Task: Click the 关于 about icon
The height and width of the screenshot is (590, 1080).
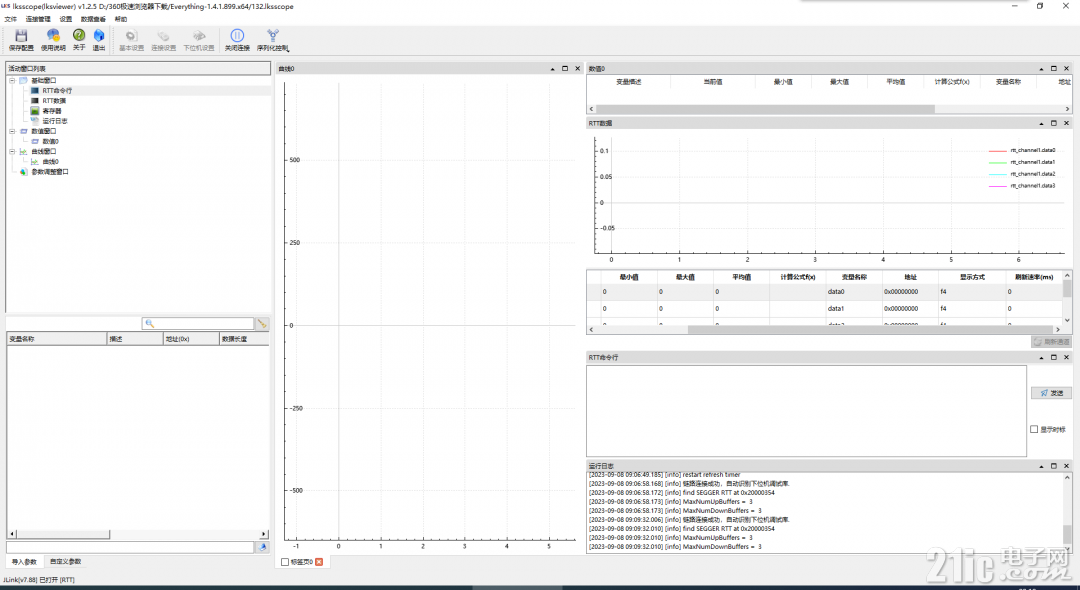Action: pos(79,40)
